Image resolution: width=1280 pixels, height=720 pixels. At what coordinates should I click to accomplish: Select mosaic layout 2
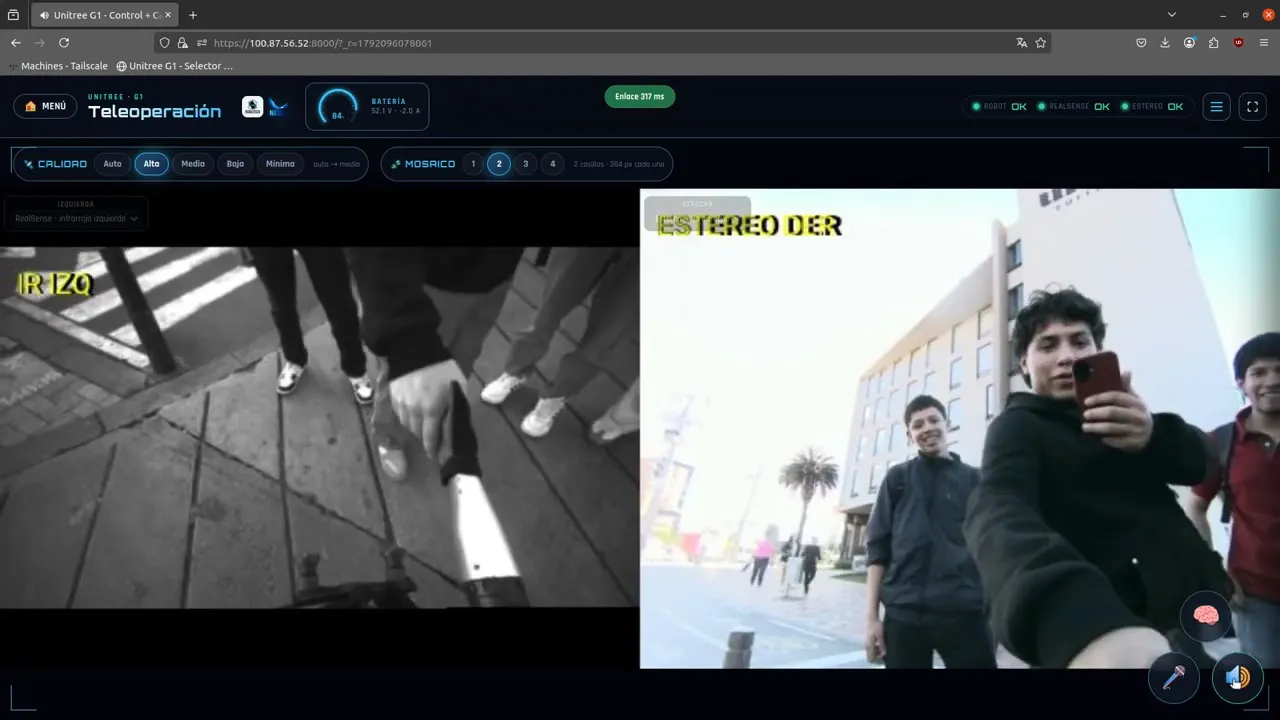coord(499,164)
